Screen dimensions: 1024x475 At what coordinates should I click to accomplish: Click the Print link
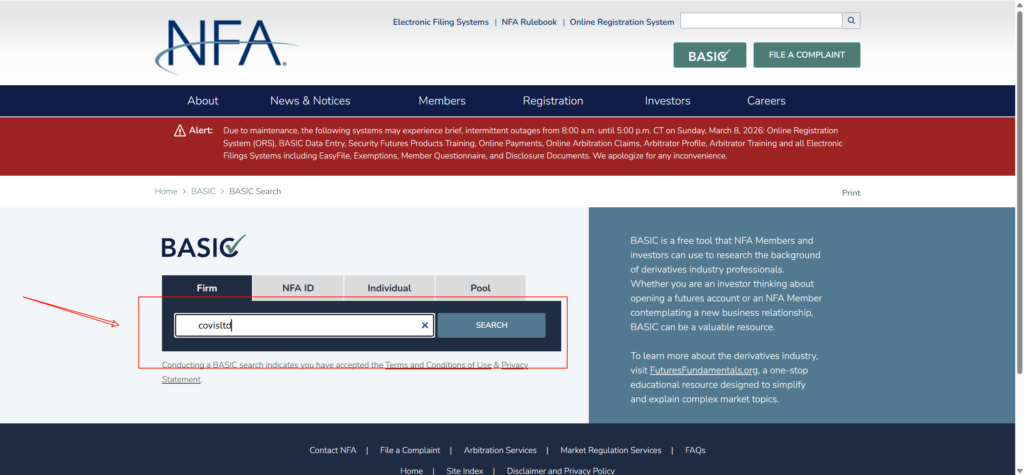[x=850, y=193]
